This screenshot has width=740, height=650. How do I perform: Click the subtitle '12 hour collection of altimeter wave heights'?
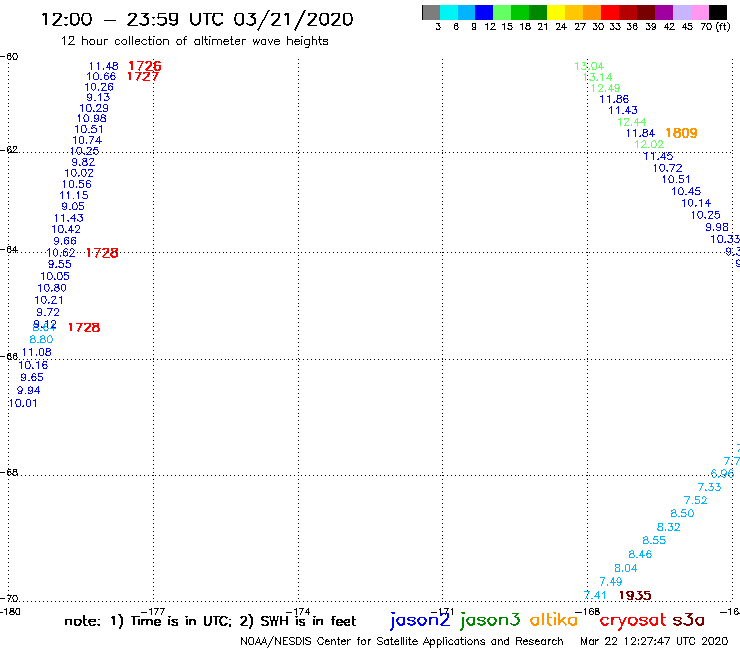point(194,41)
